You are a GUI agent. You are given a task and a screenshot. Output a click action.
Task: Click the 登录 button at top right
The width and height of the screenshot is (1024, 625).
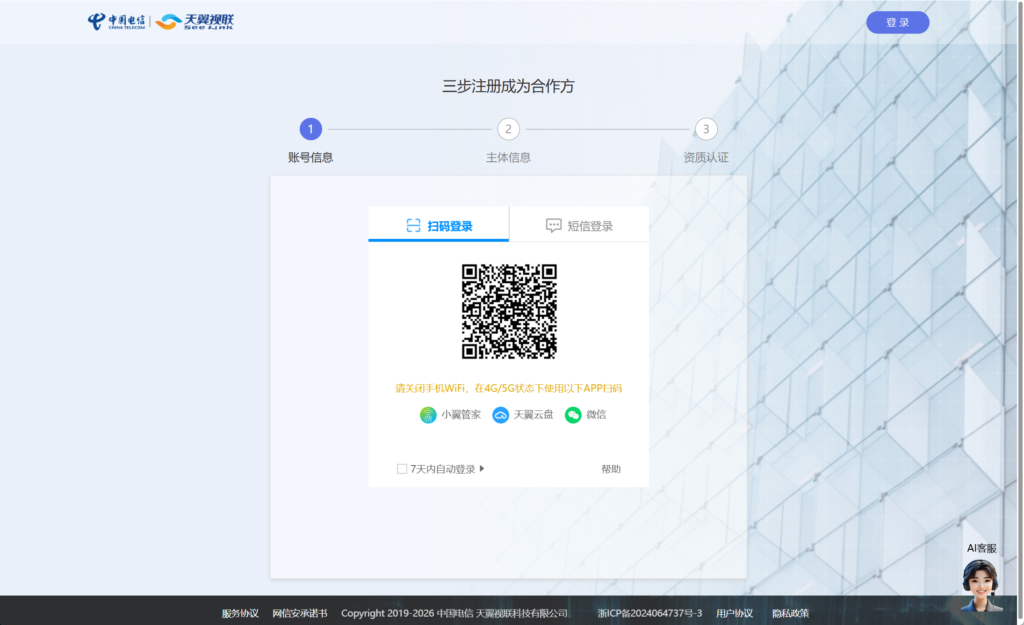point(897,22)
